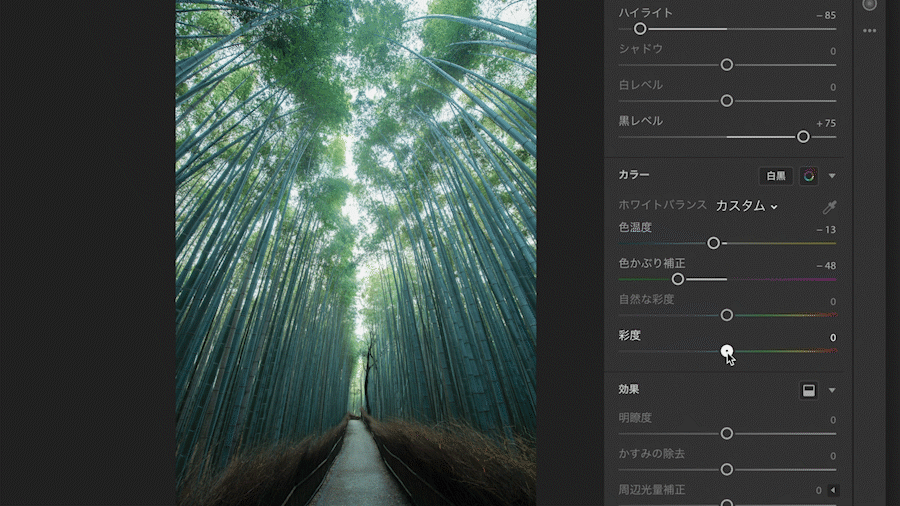Click the 色温度 value -13
This screenshot has height=506, width=900.
pyautogui.click(x=826, y=229)
